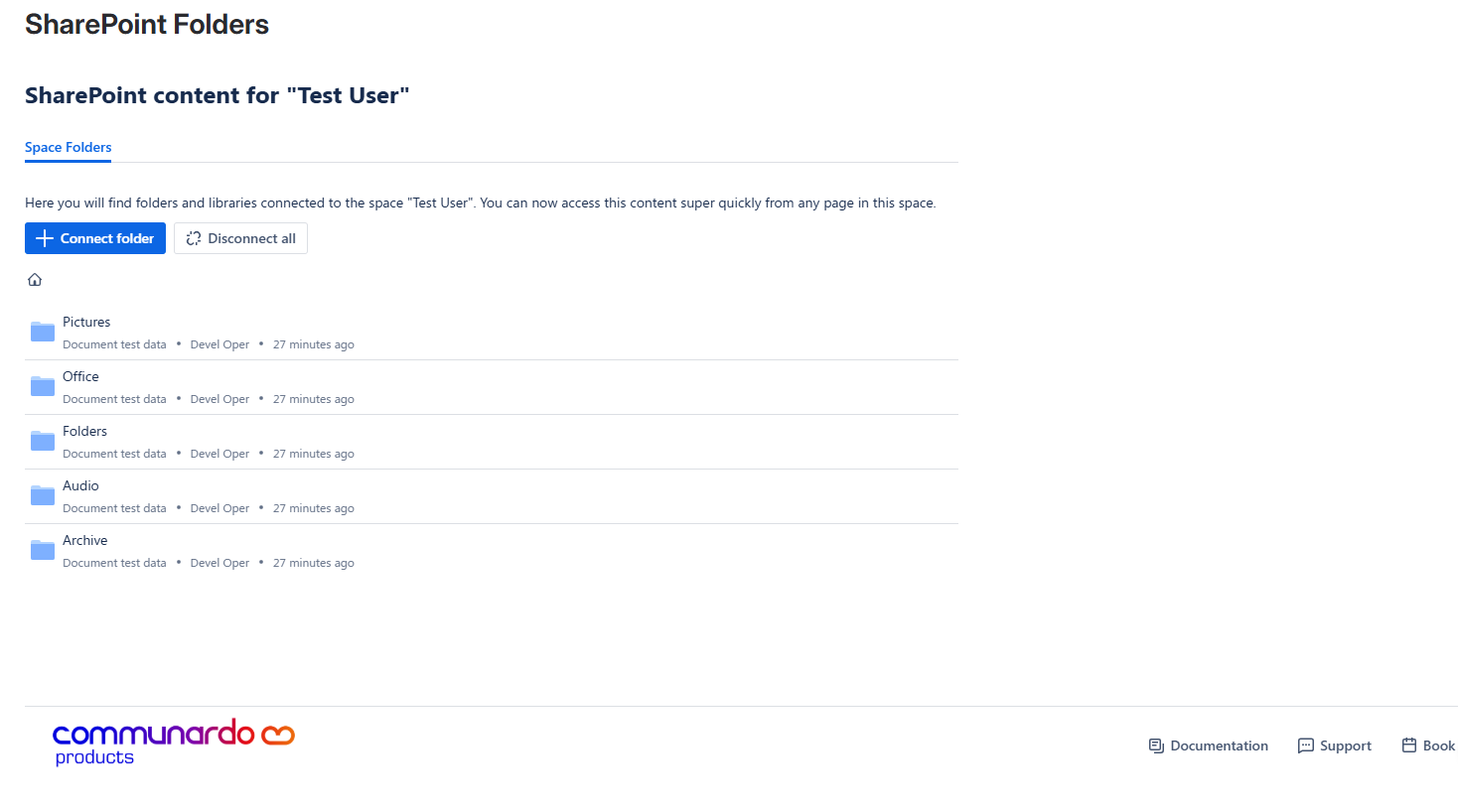Click the Audio folder icon

coord(43,495)
